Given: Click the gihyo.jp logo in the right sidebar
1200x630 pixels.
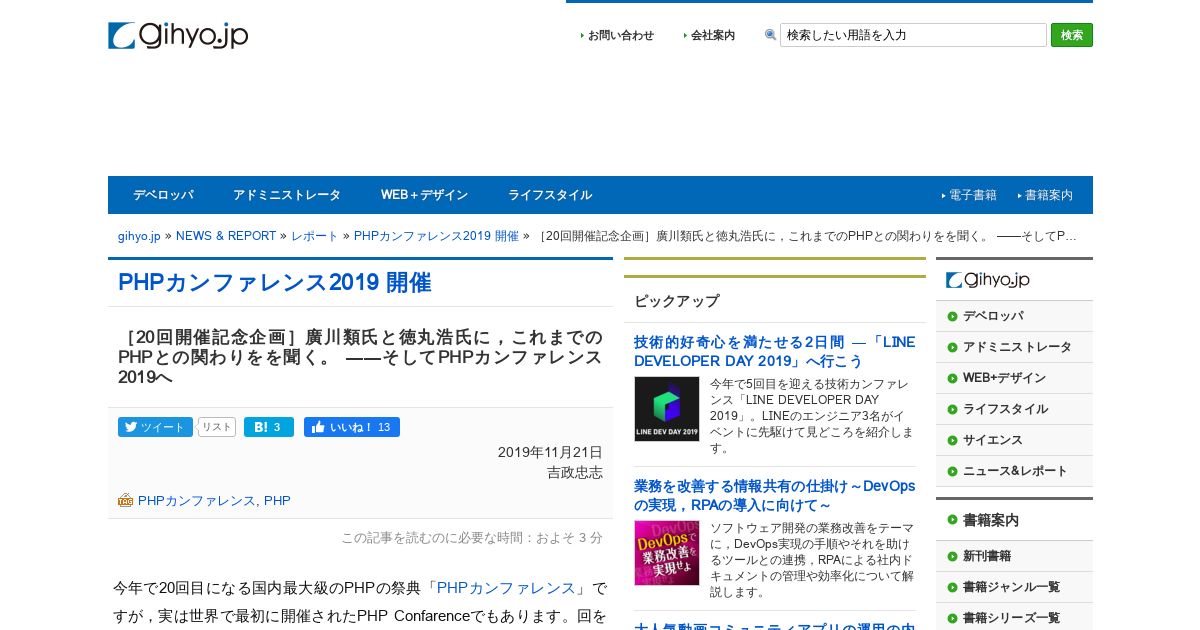Looking at the screenshot, I should coord(988,280).
